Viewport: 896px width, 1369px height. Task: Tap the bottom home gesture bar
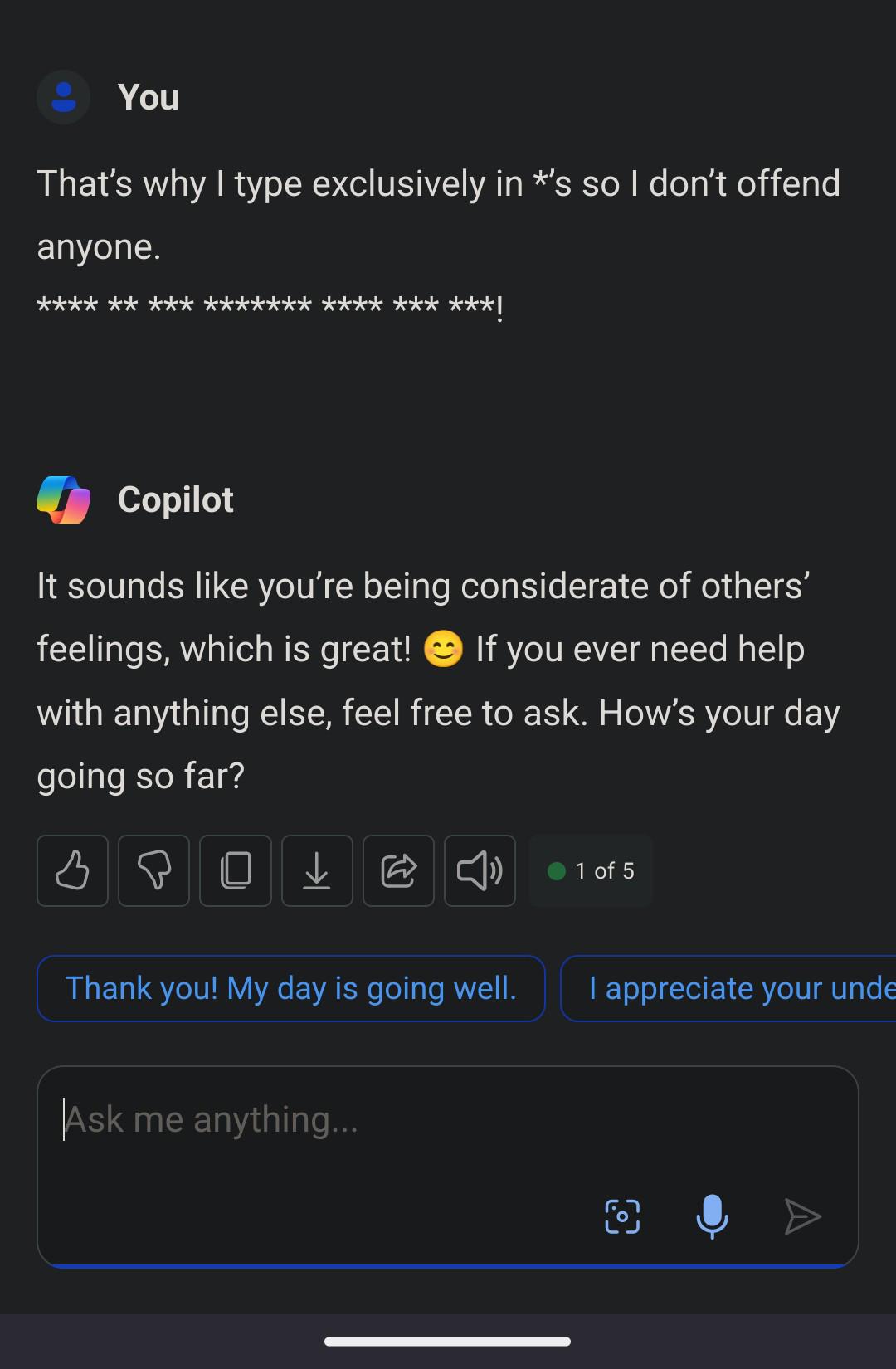[448, 1341]
